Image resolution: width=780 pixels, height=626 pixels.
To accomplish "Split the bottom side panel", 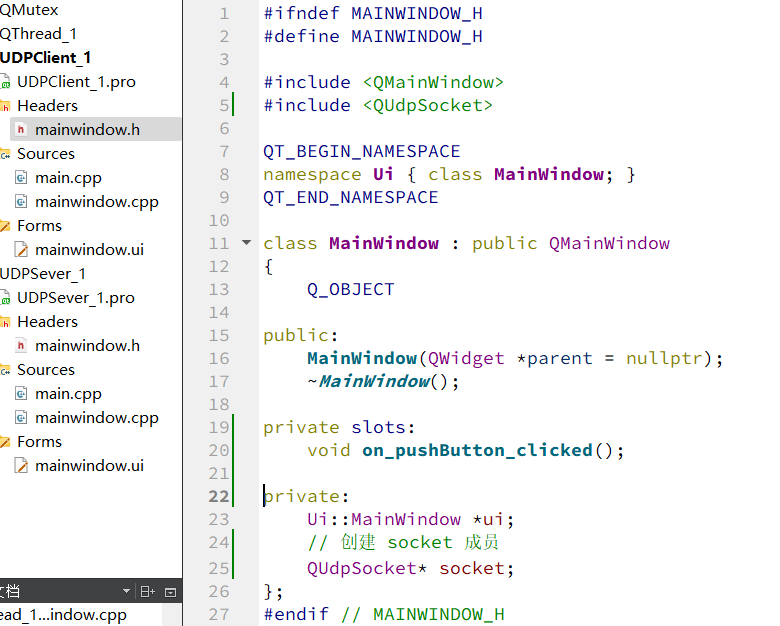I will click(148, 592).
